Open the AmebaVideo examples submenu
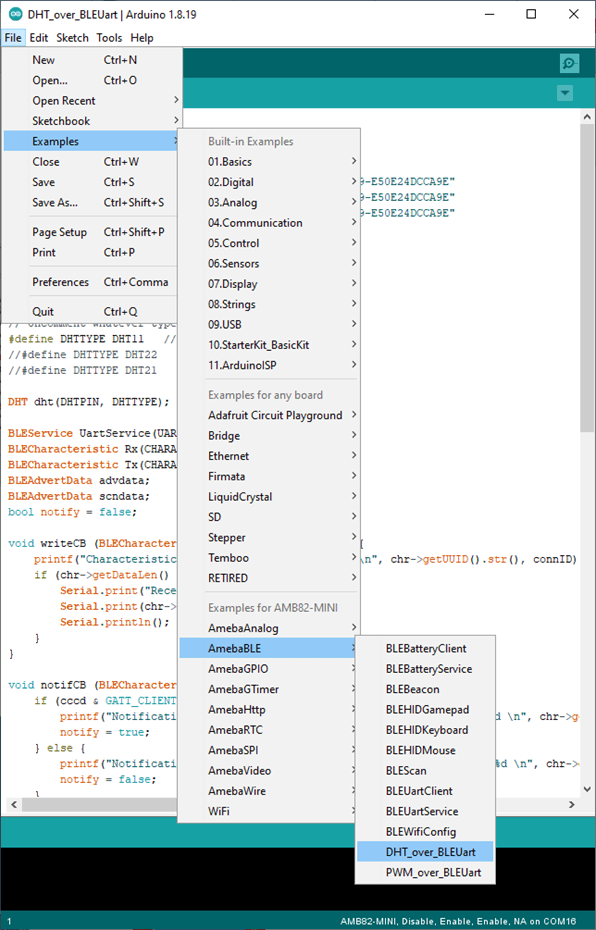Viewport: 596px width, 930px height. tap(269, 770)
